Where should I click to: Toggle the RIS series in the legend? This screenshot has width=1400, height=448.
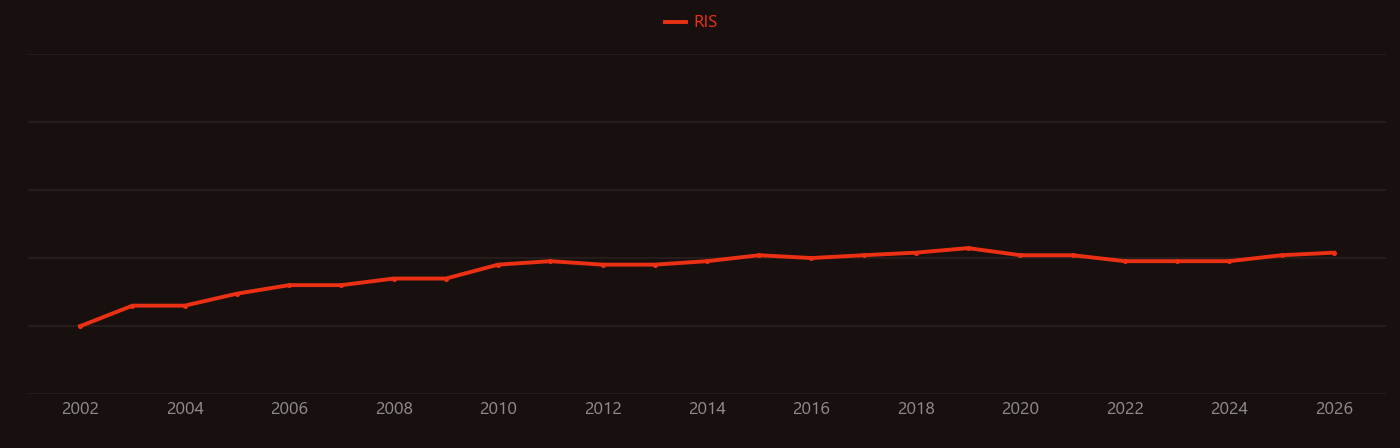[690, 22]
